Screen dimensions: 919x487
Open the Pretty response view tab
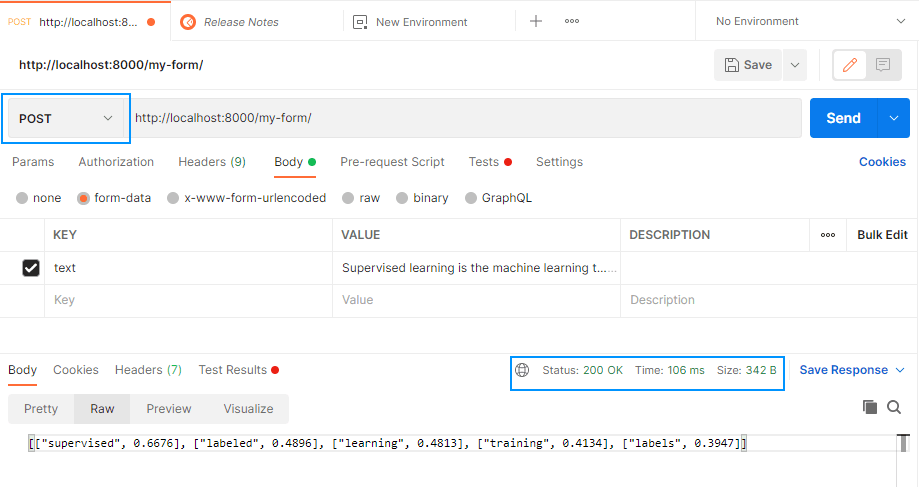click(x=41, y=409)
